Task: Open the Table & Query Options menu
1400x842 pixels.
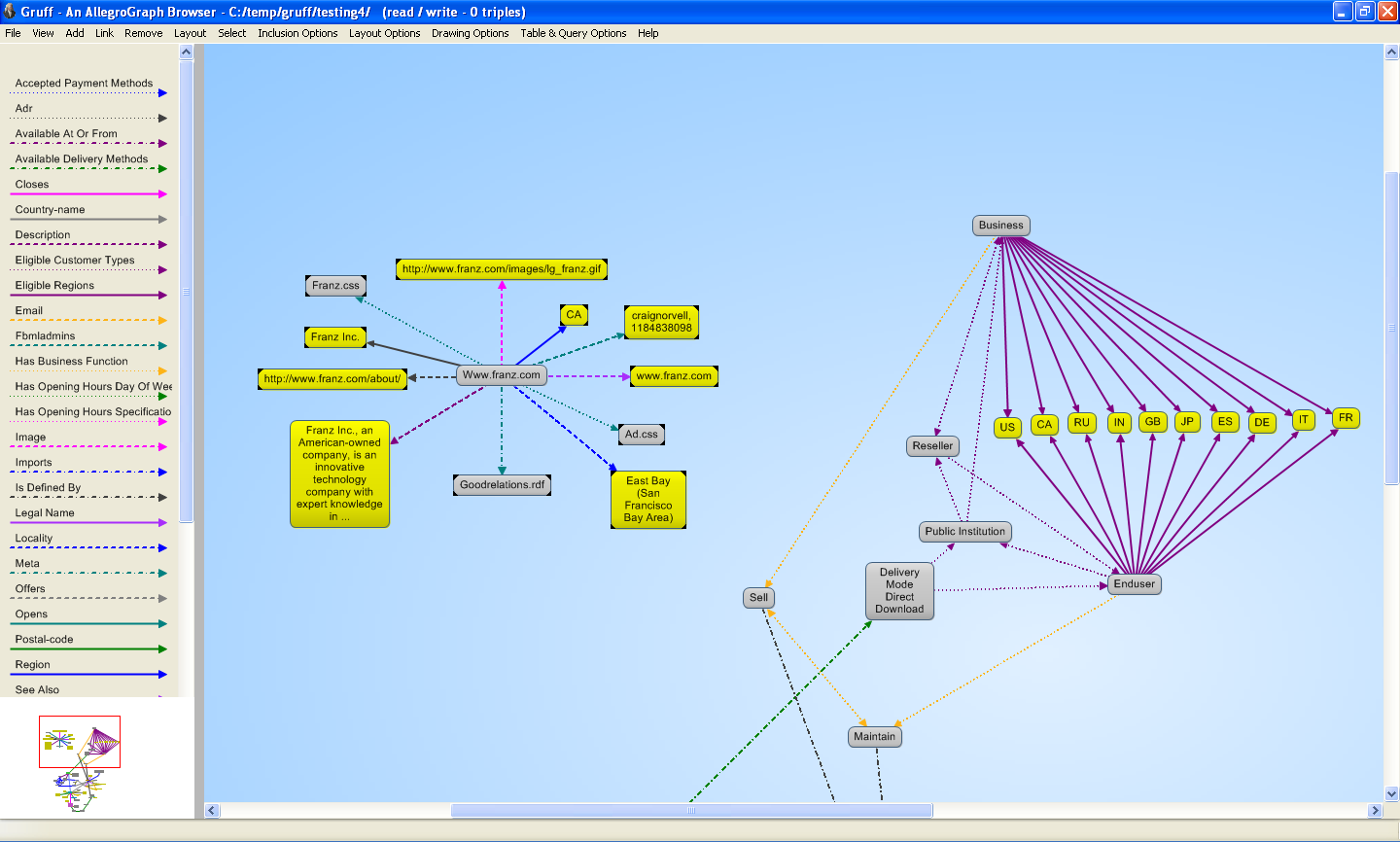Action: pos(573,33)
